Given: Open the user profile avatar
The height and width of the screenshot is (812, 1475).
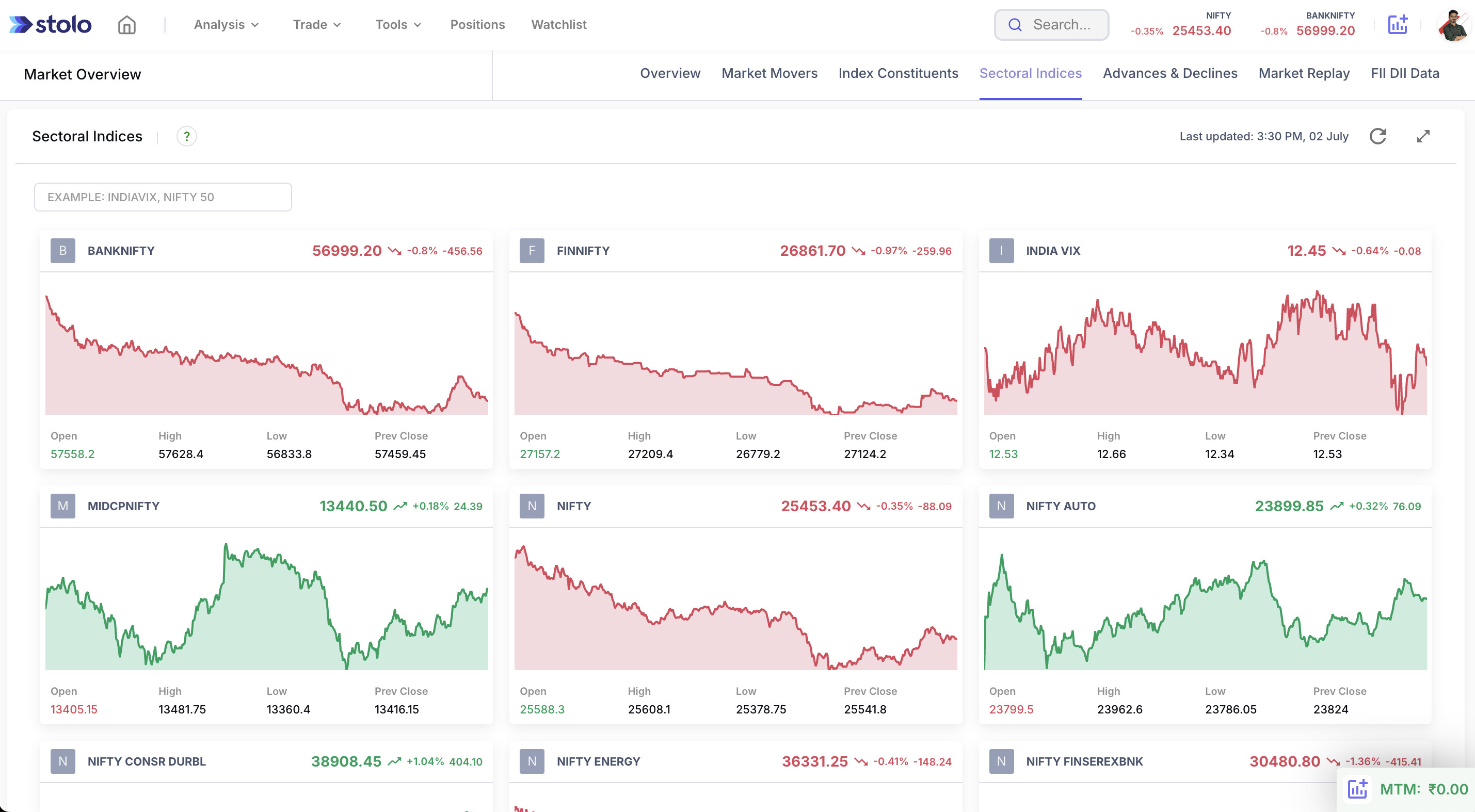Looking at the screenshot, I should pos(1453,25).
